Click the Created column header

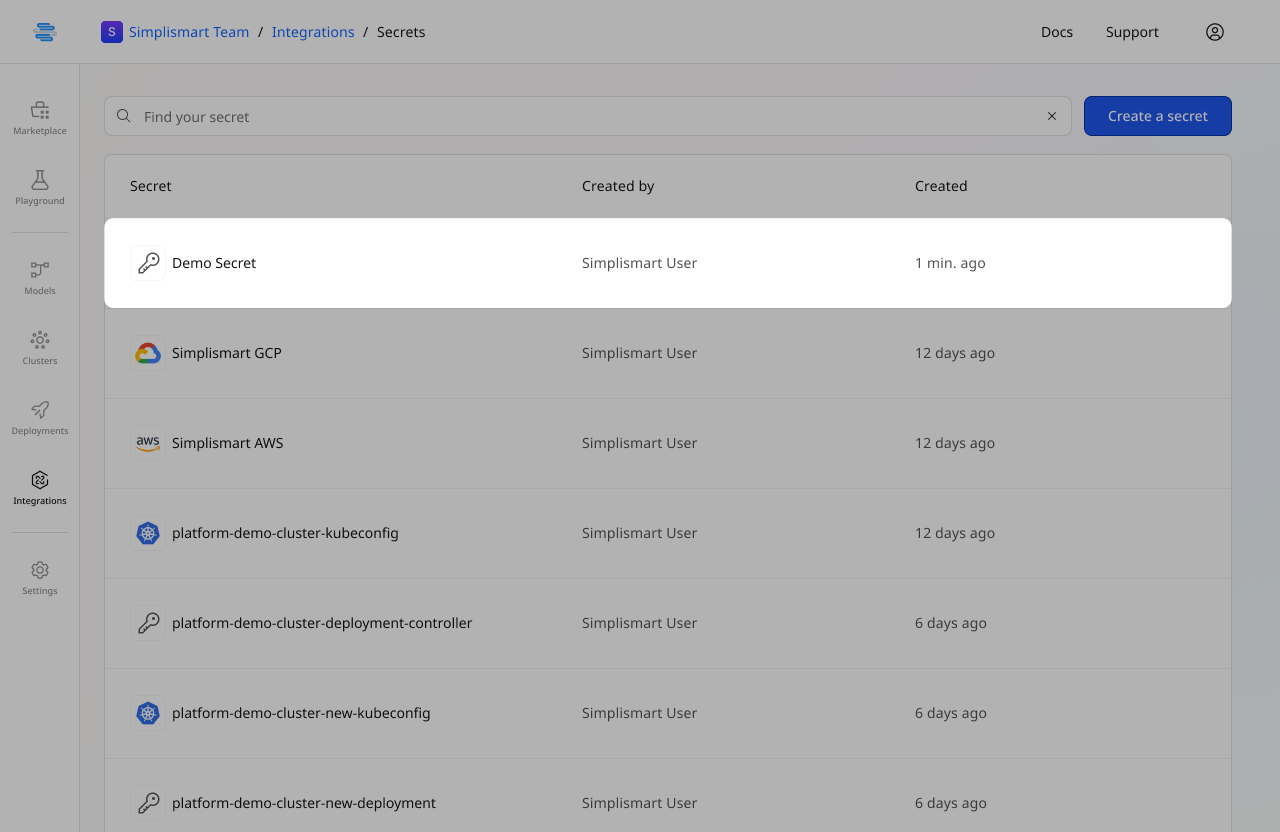(941, 186)
